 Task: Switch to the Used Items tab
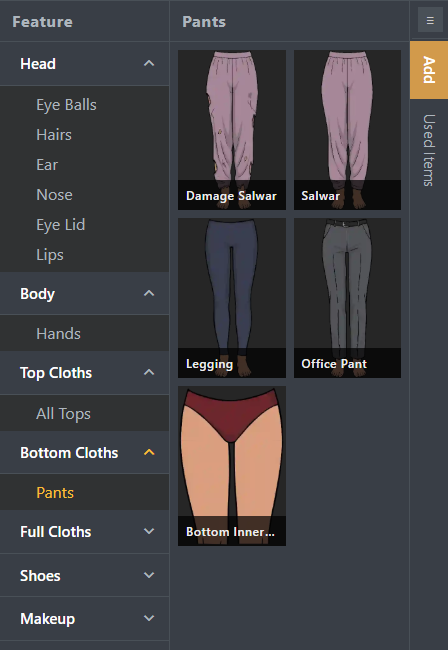coord(429,150)
